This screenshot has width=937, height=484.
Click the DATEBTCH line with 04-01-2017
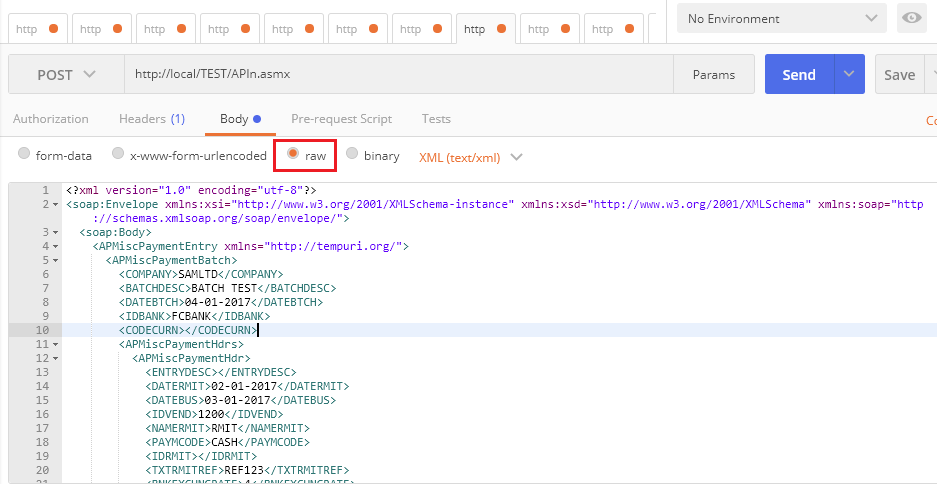point(221,302)
